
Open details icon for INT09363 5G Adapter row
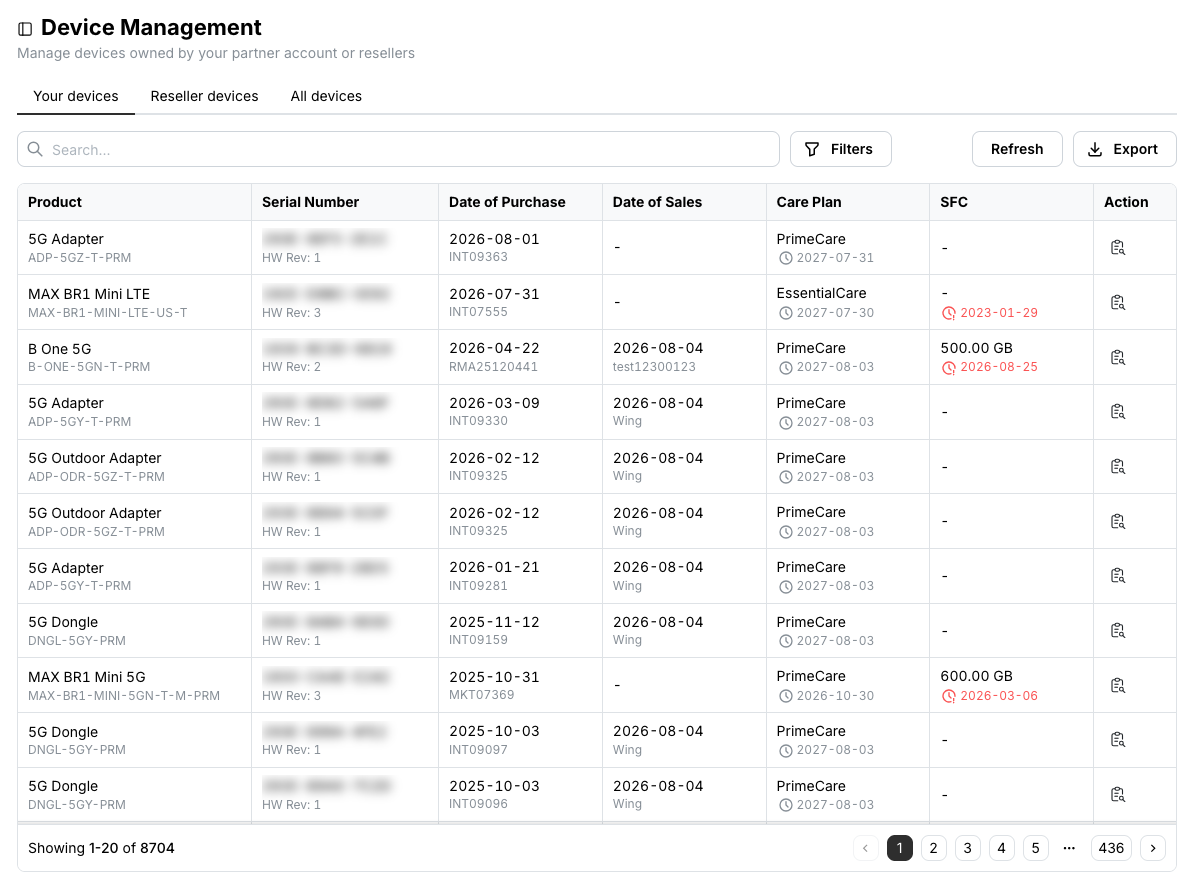[1117, 247]
